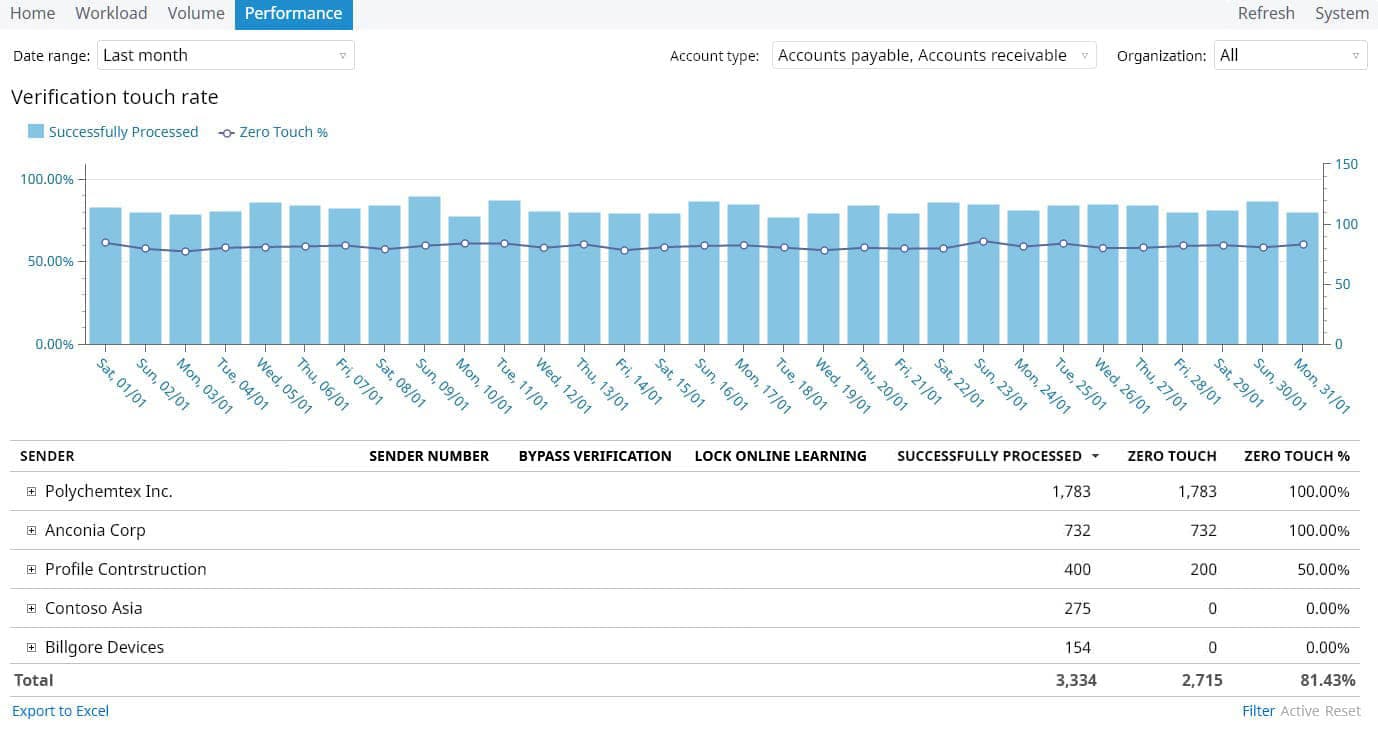
Task: Switch to the Workload tab
Action: [x=111, y=14]
